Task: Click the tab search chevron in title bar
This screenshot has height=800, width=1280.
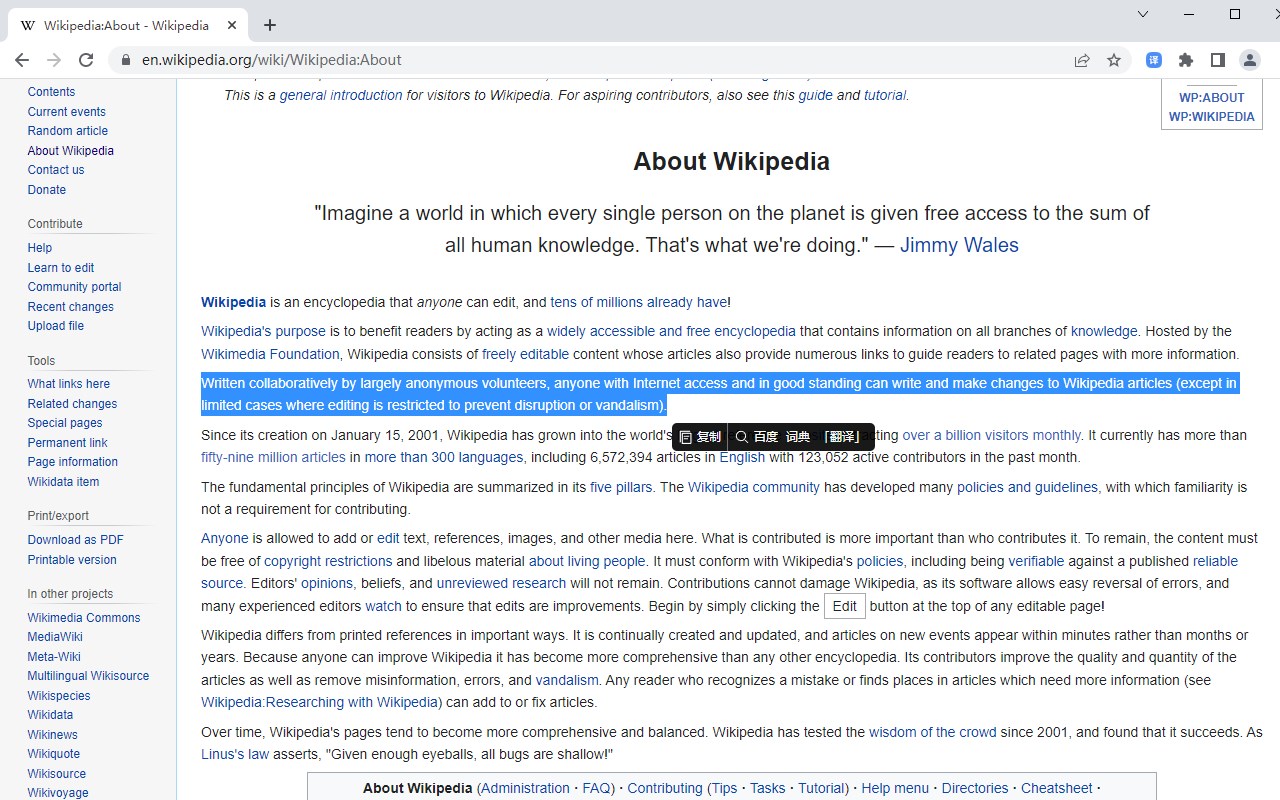Action: (x=1143, y=14)
